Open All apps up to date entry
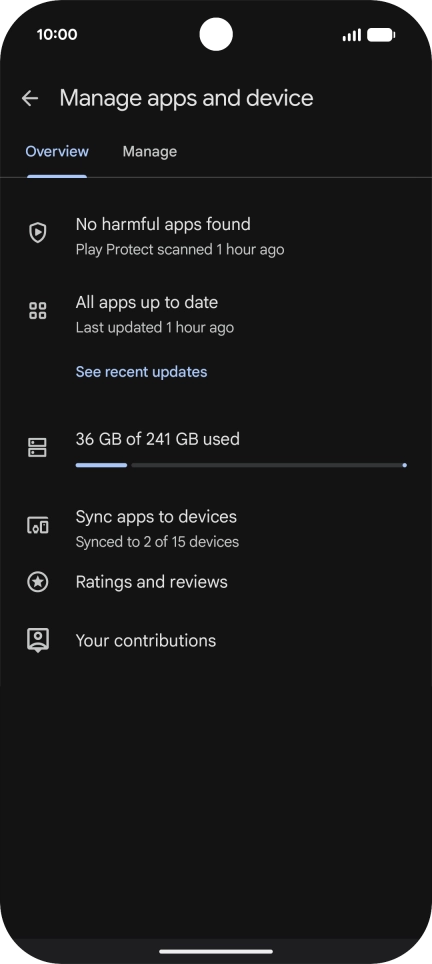Screen dimensions: 432x964 tap(216, 314)
